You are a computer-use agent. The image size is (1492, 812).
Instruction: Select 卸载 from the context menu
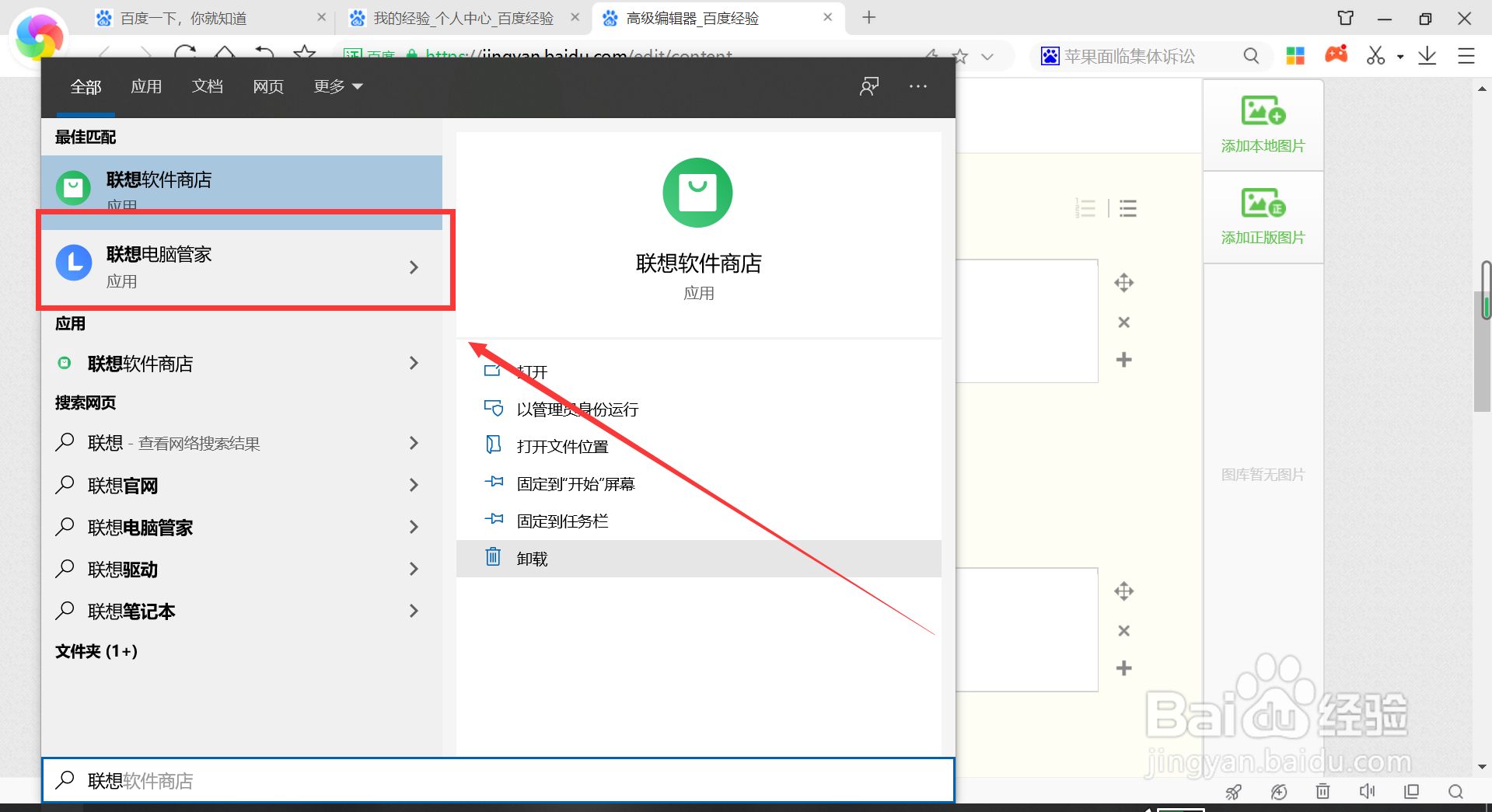pyautogui.click(x=531, y=558)
